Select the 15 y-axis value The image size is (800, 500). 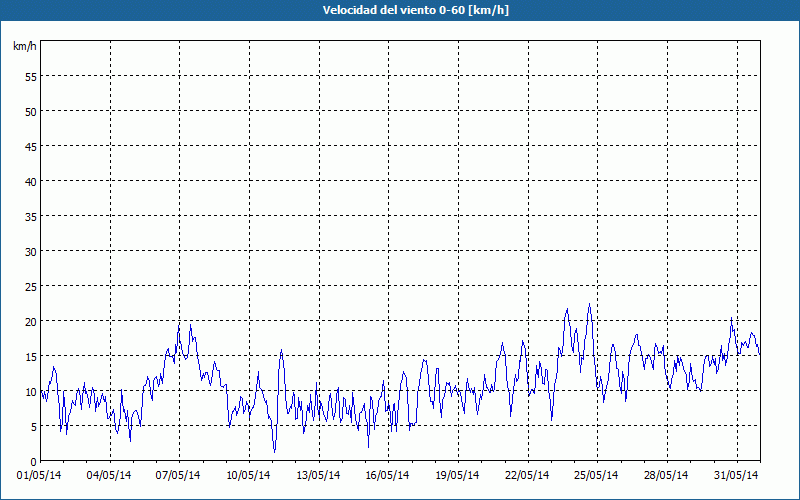[x=31, y=356]
